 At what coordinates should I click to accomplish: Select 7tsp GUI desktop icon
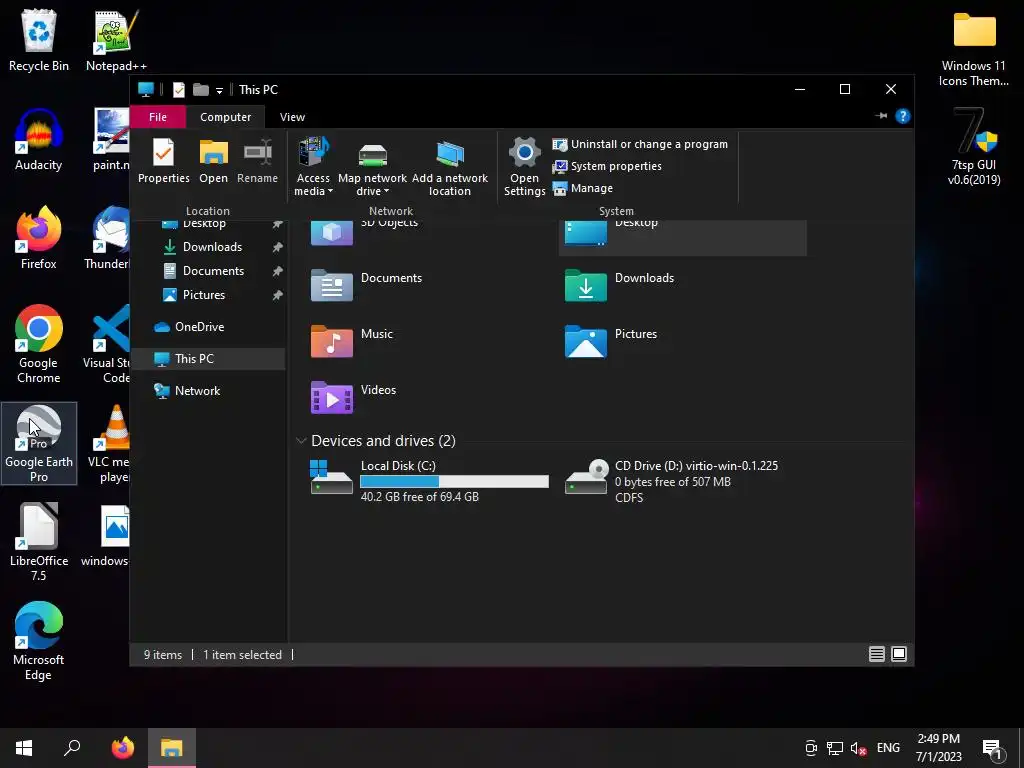(974, 148)
